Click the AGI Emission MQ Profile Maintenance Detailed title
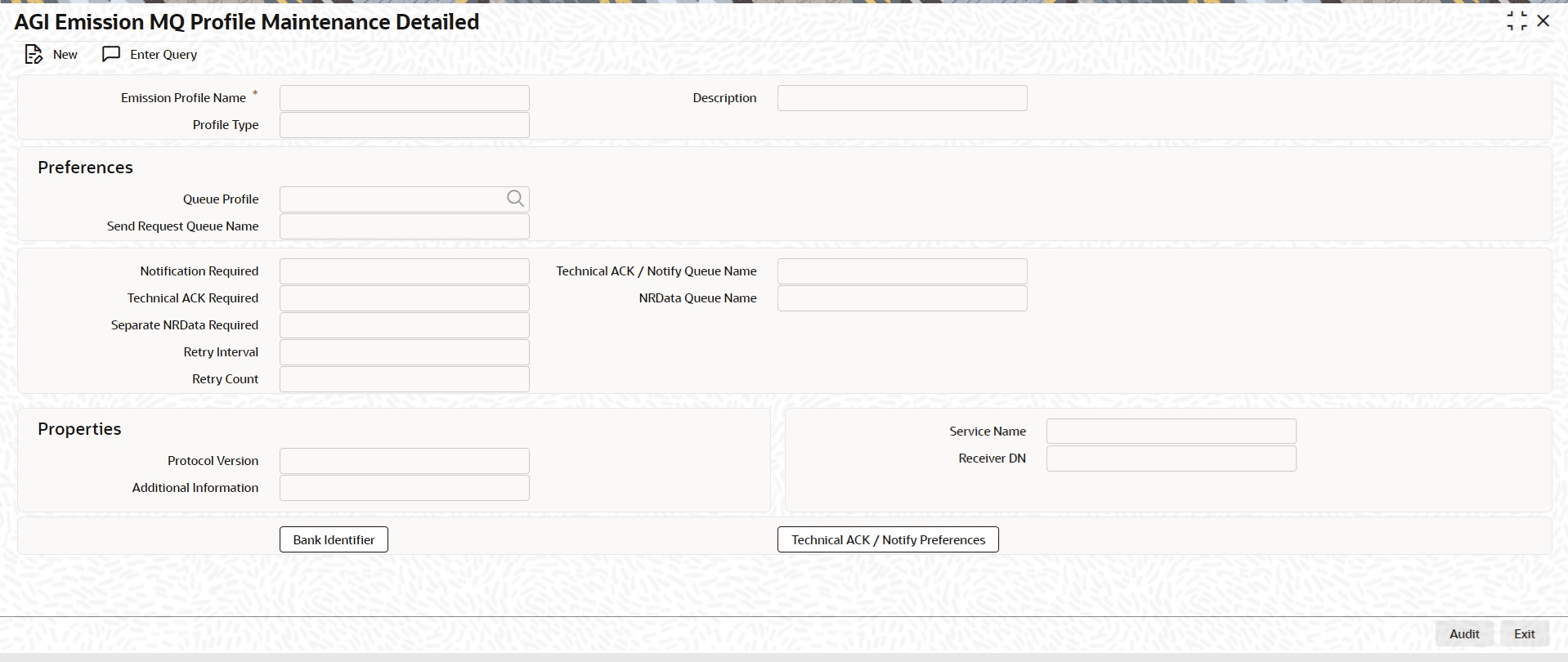 (x=247, y=22)
